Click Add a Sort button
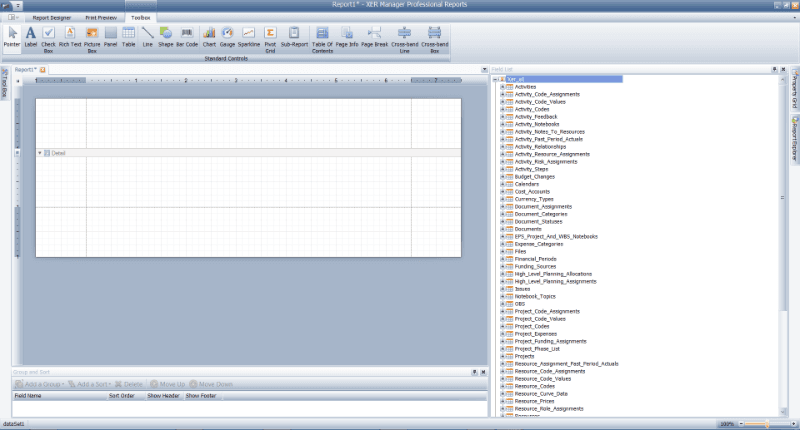 (89, 384)
